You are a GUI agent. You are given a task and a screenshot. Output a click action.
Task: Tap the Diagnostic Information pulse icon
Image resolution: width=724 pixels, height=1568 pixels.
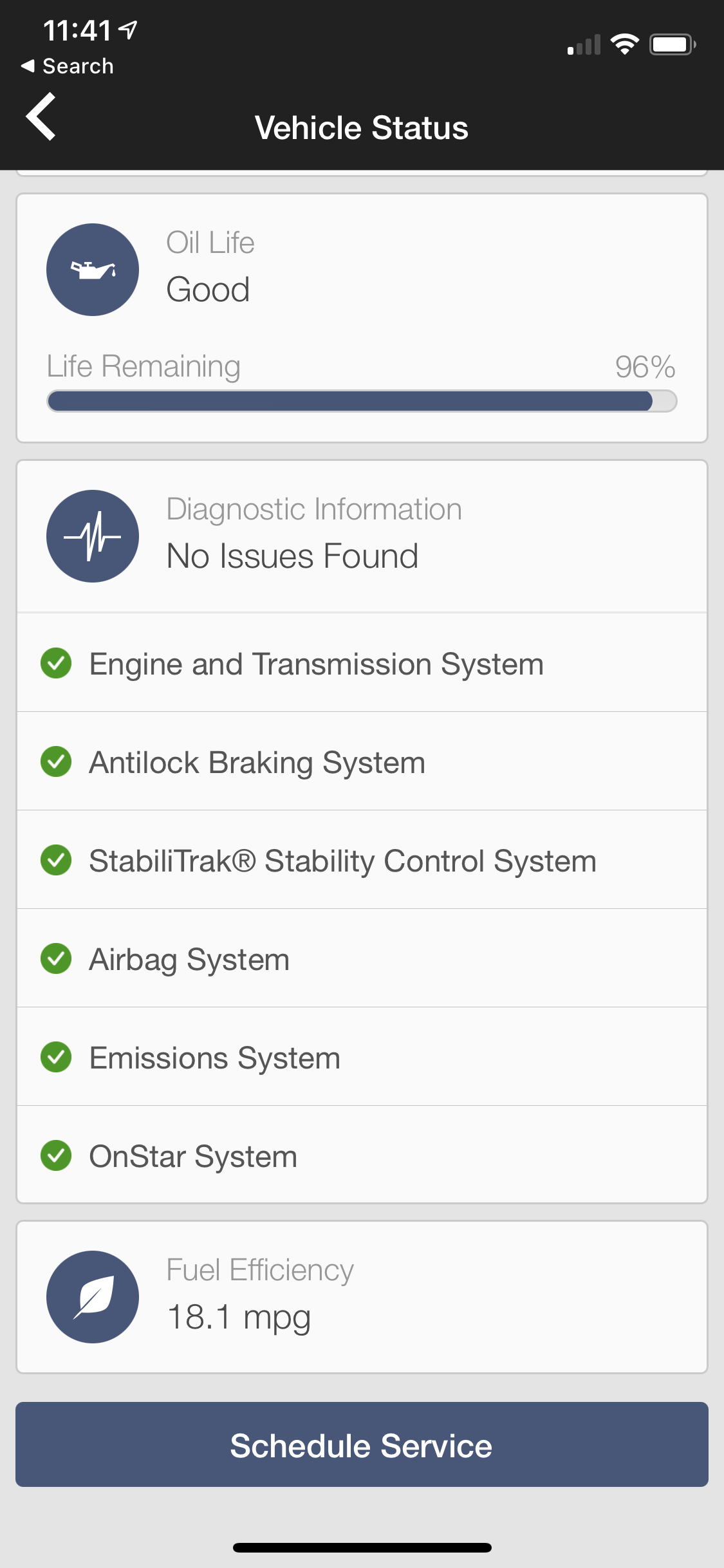[93, 536]
